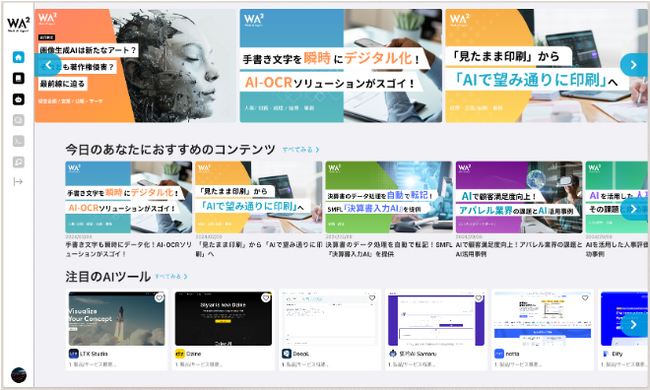The width and height of the screenshot is (650, 390).
Task: Click the Dify logo icon
Action: (605, 354)
